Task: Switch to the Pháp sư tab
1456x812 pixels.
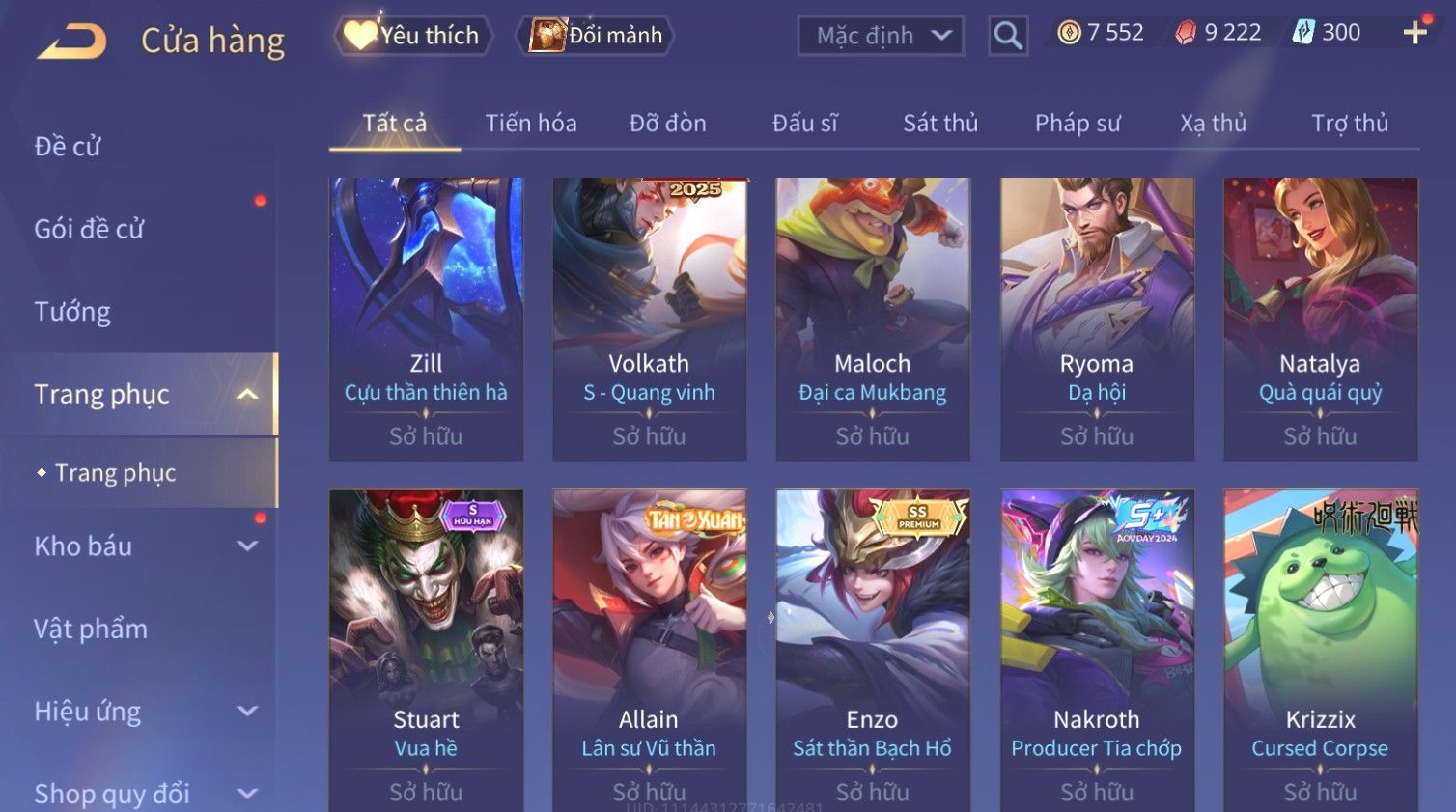Action: click(1078, 123)
